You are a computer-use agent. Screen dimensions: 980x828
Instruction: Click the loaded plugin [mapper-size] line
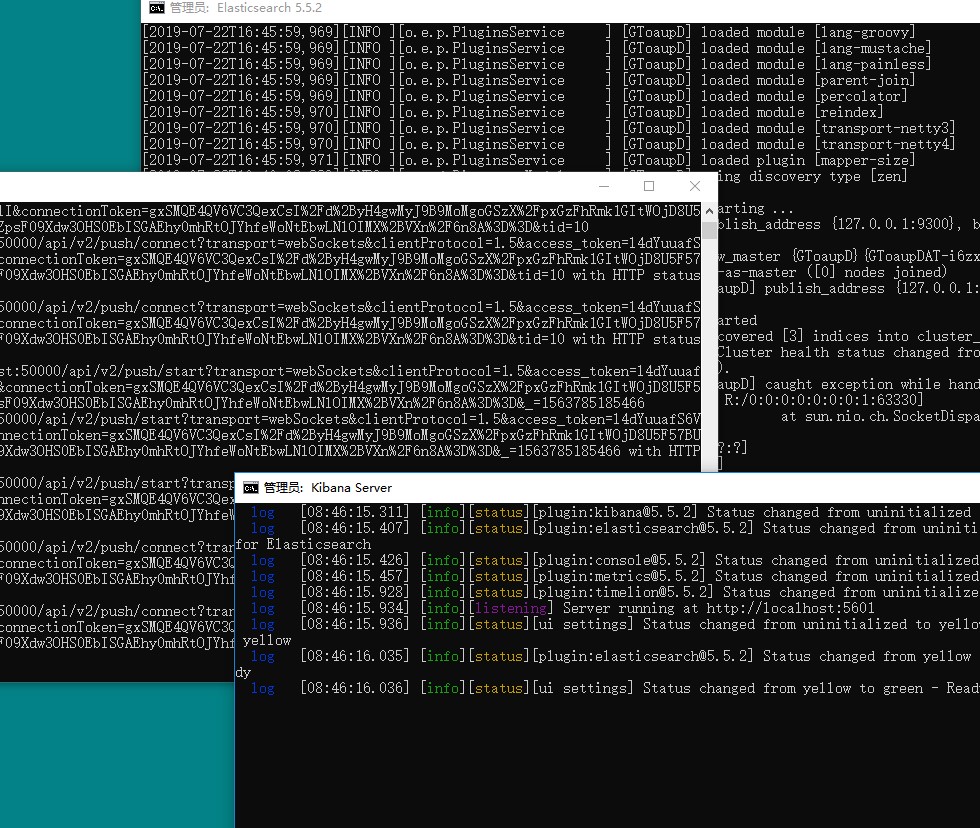(x=529, y=160)
